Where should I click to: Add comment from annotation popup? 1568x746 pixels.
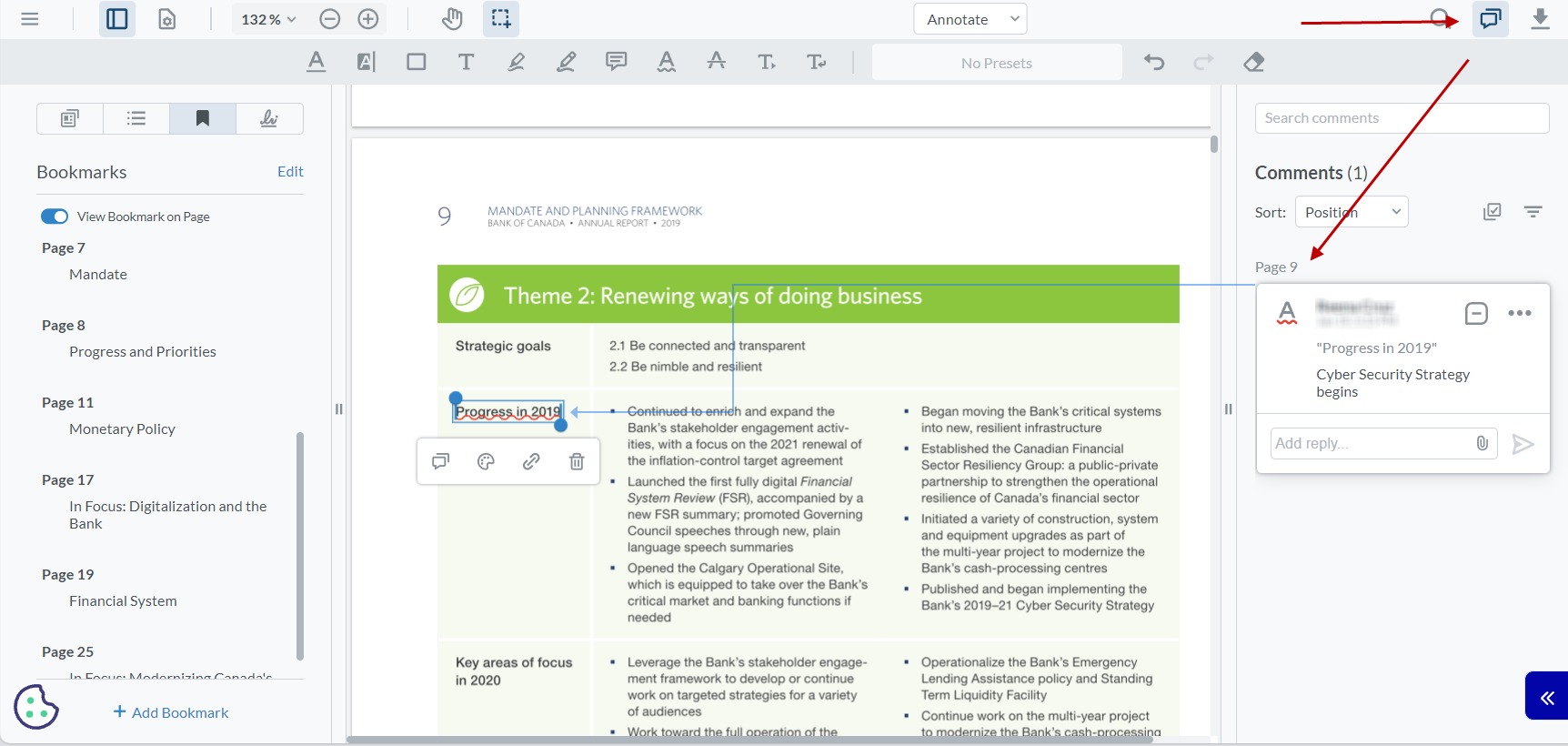pyautogui.click(x=440, y=461)
